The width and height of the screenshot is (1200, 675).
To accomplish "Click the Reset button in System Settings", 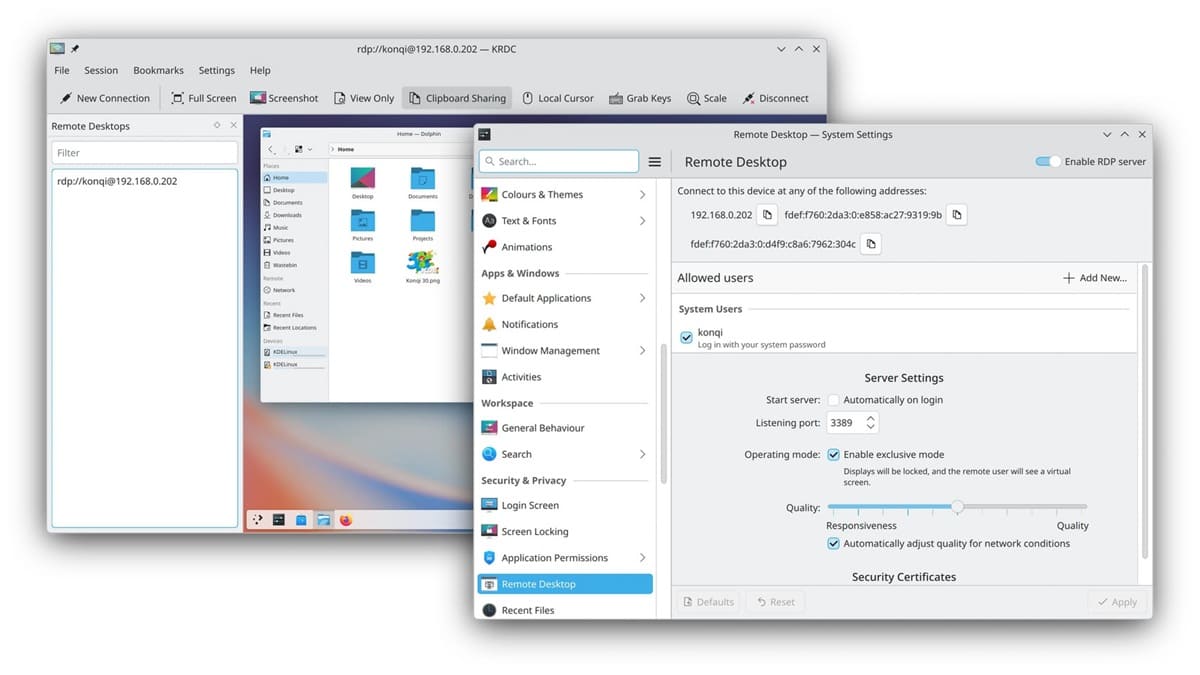I will [776, 602].
